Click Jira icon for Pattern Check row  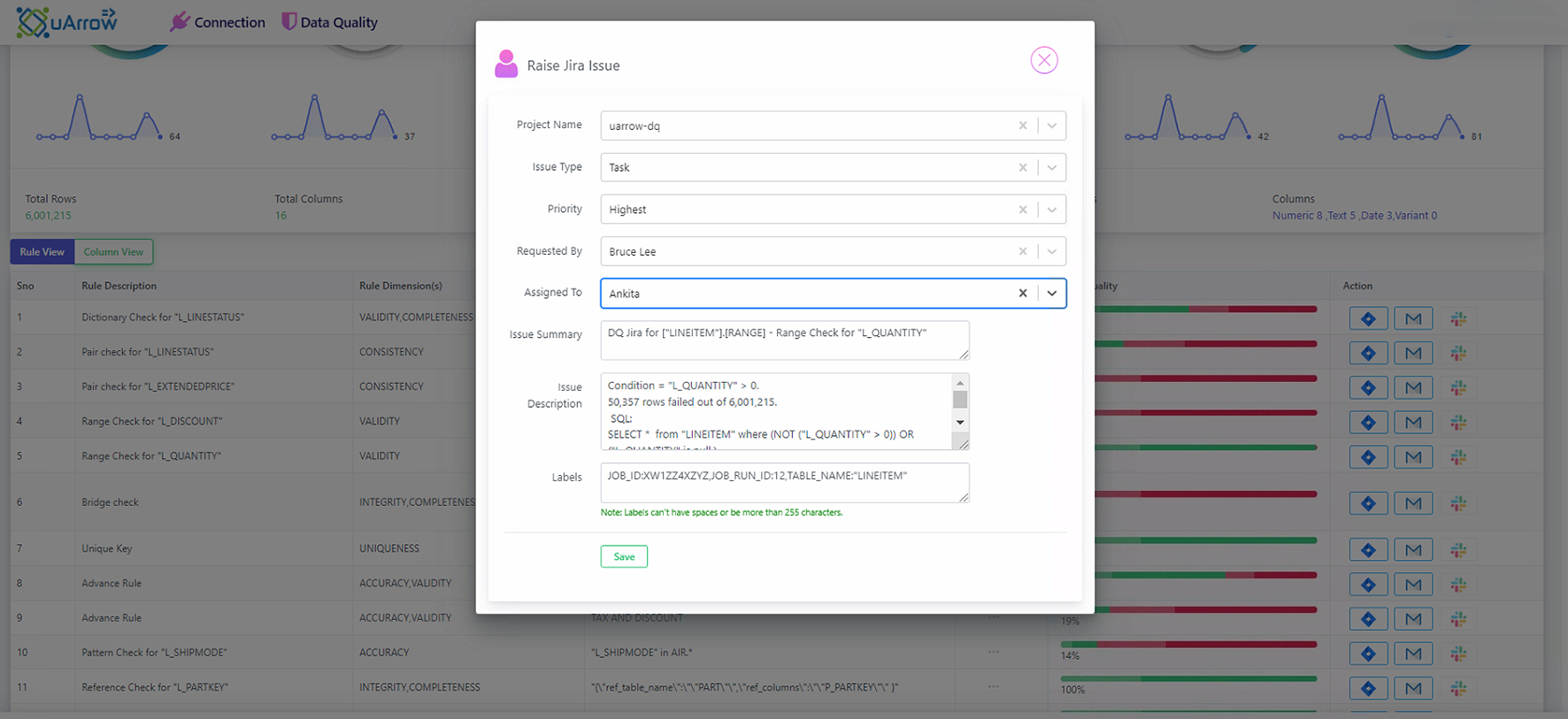point(1368,654)
